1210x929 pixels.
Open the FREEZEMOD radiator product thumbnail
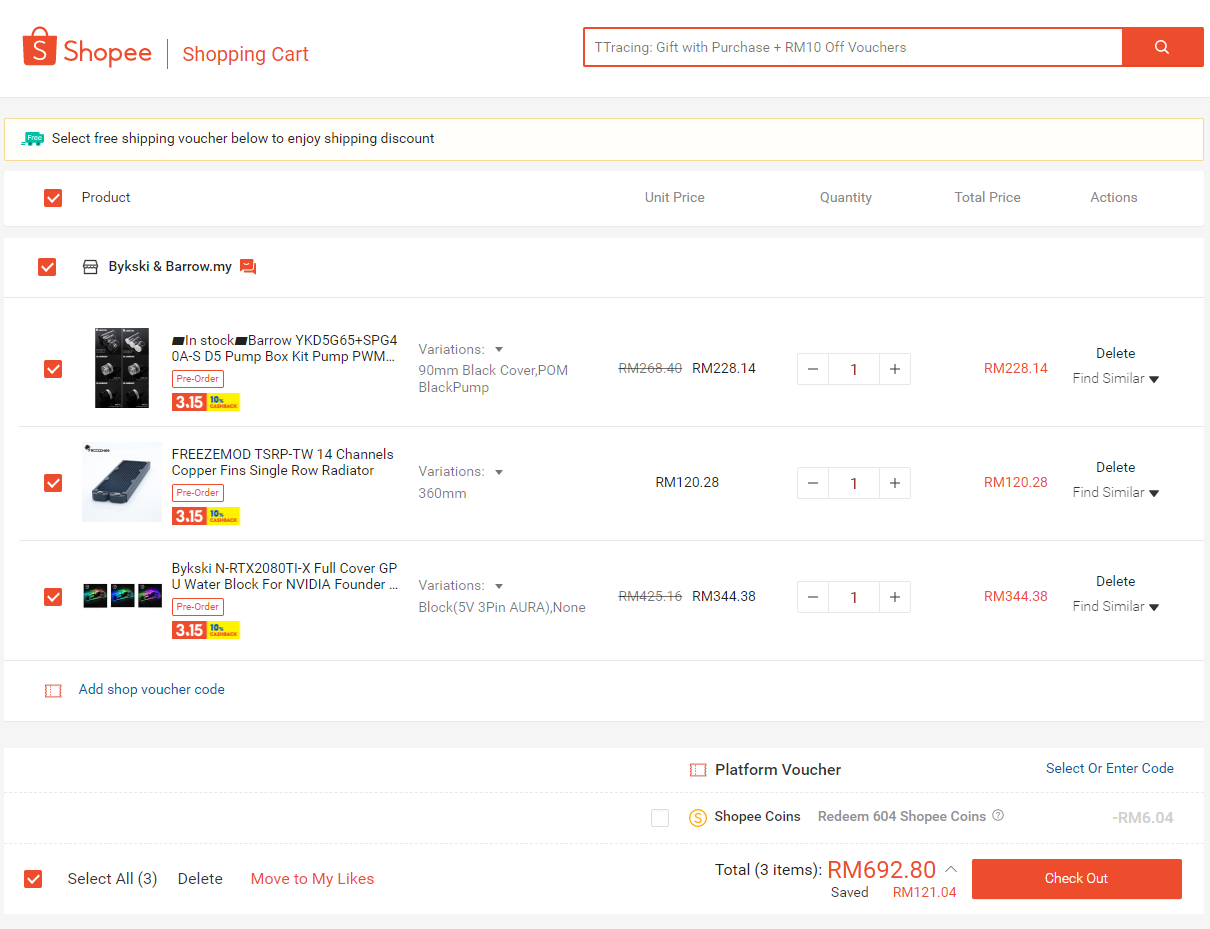122,482
